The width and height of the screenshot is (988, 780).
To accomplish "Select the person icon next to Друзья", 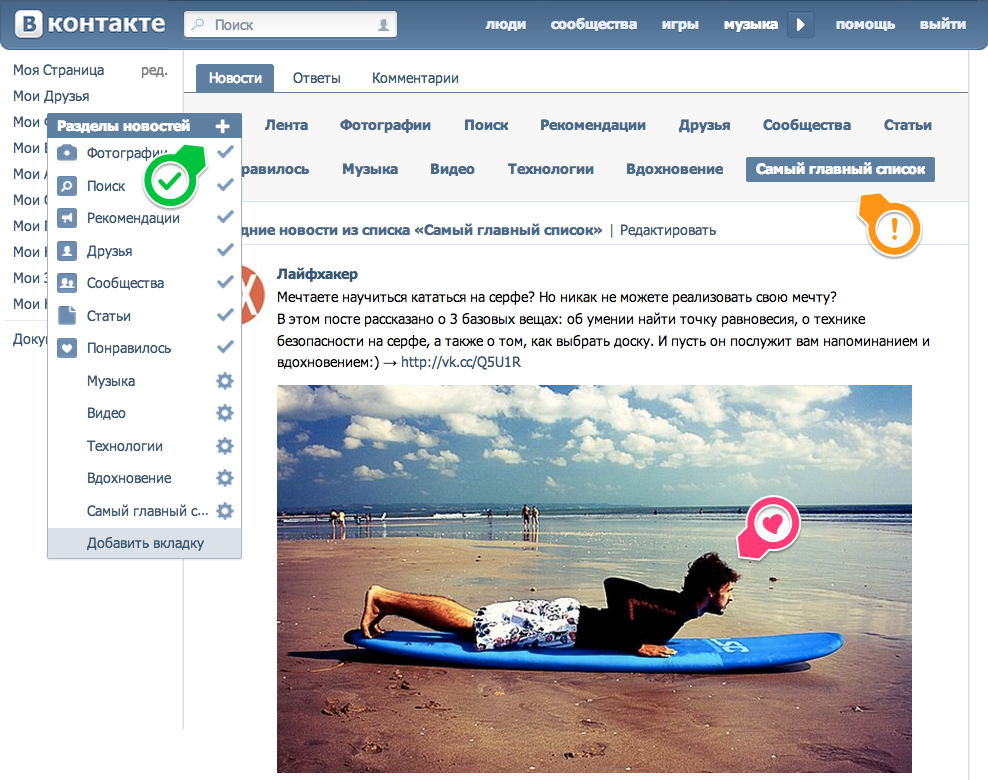I will [x=65, y=250].
